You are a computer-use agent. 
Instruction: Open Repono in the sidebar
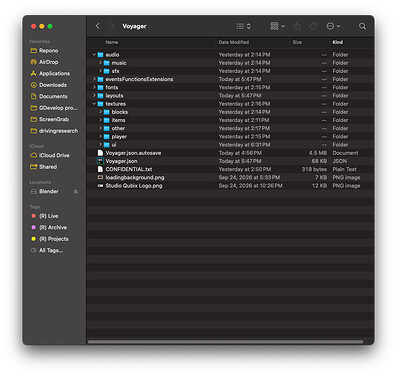tap(49, 51)
